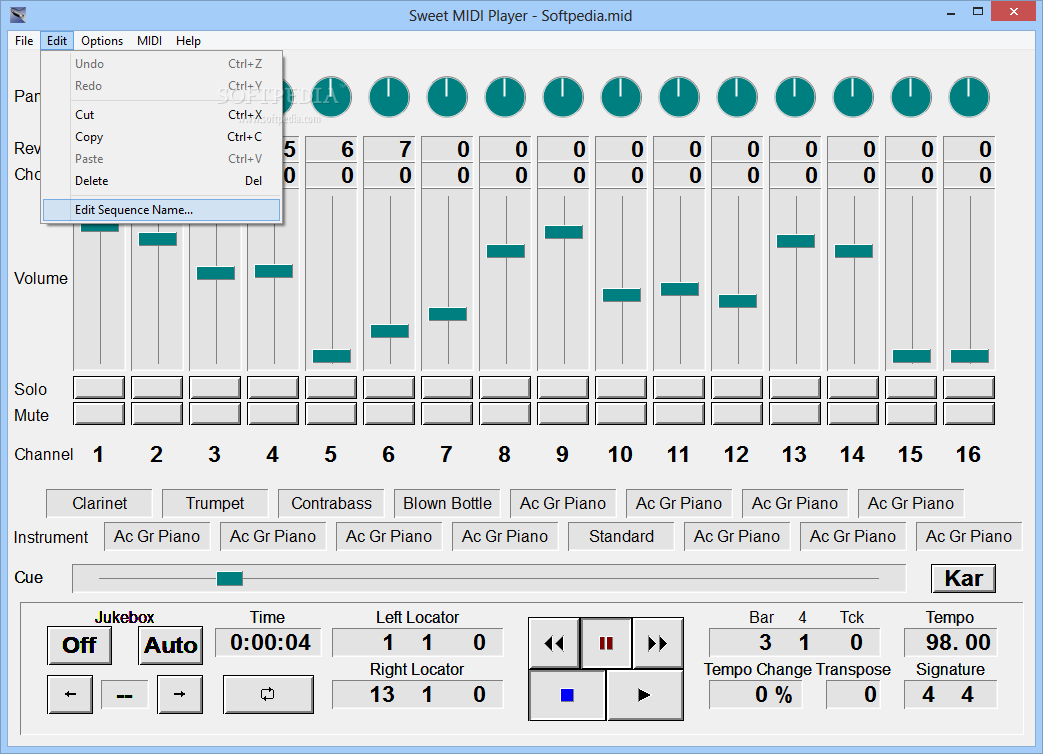Click the Tempo value 98.00 field

coord(951,642)
